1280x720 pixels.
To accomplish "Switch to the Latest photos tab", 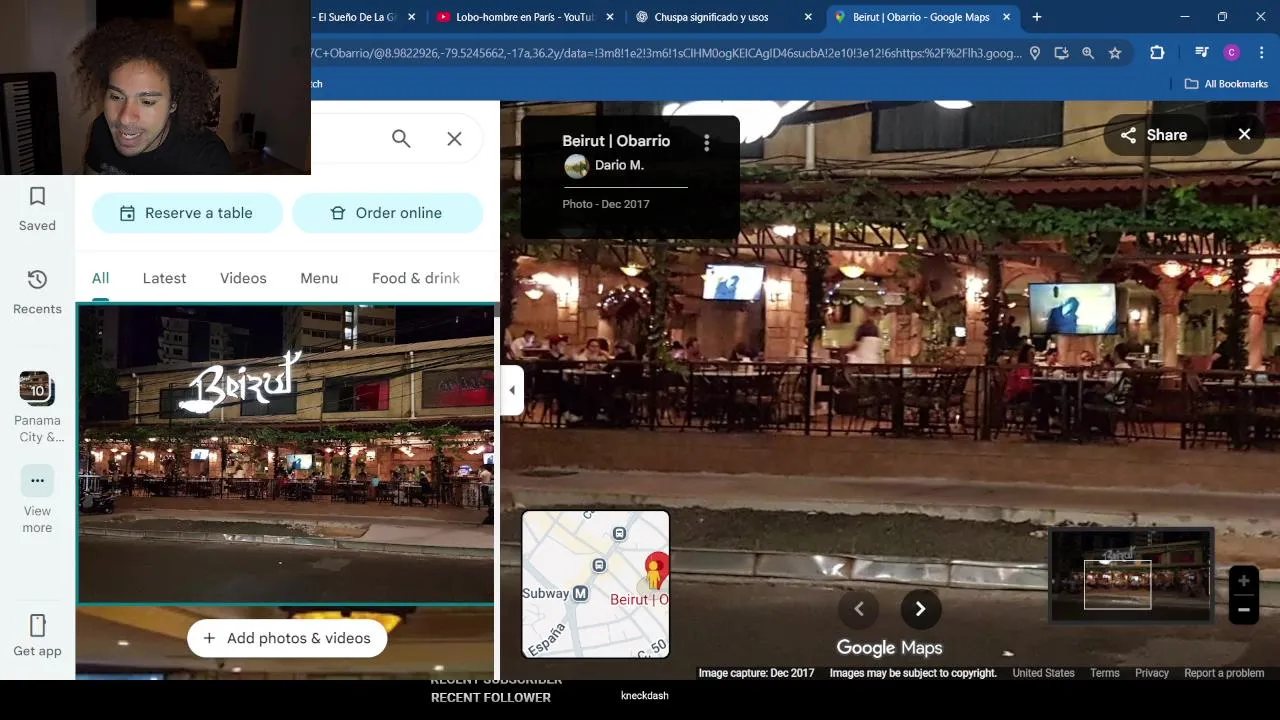I will [x=164, y=278].
